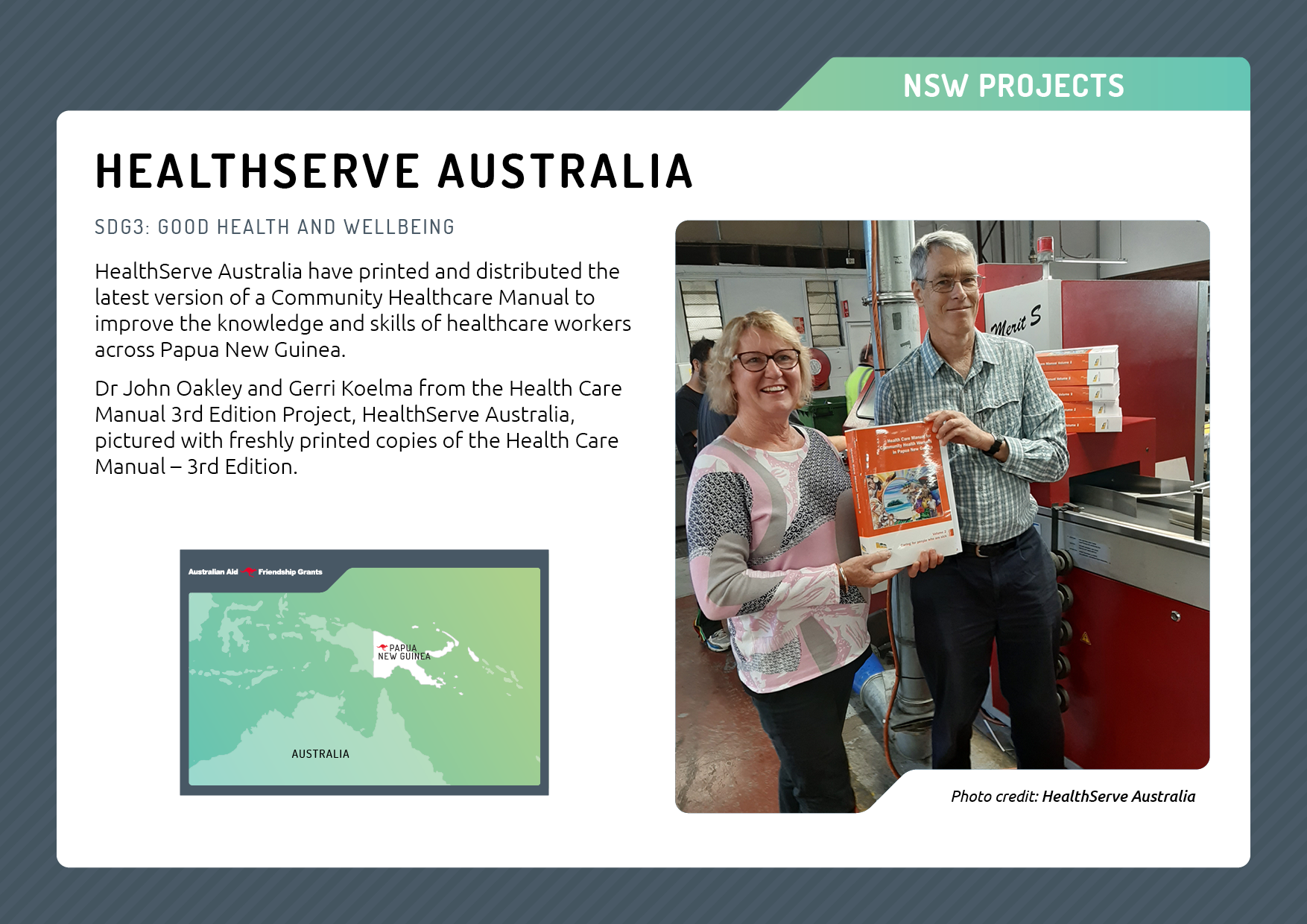Click the 'Australian Aid' text on the map
This screenshot has width=1307, height=924.
tap(213, 572)
